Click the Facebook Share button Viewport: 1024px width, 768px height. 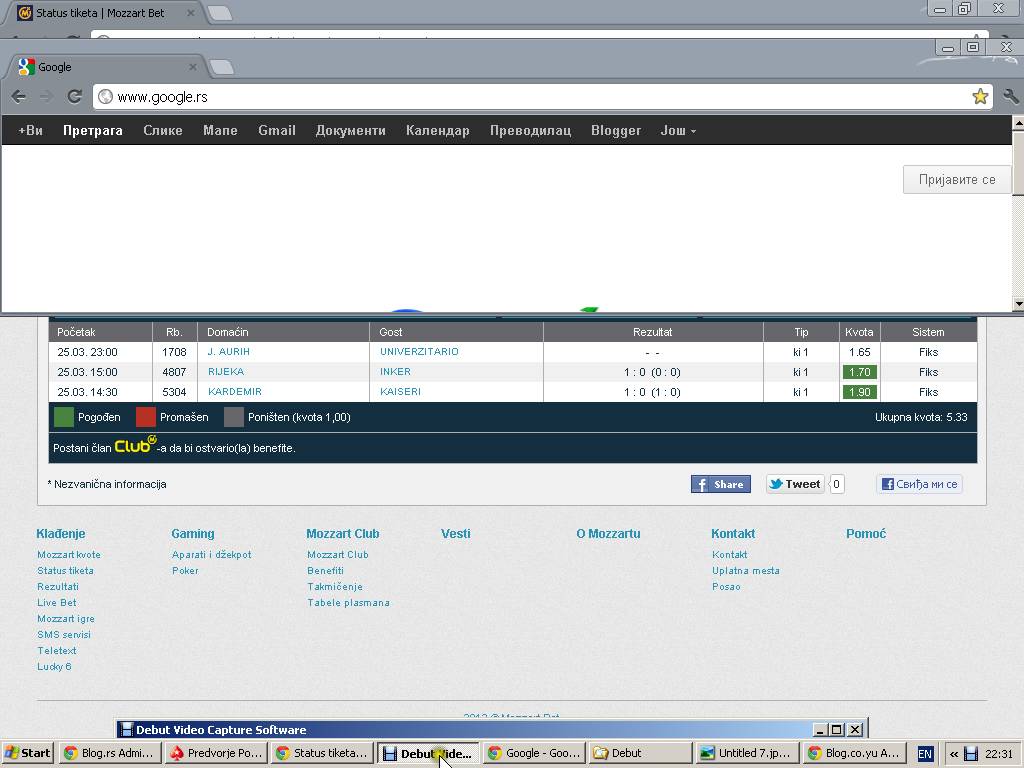[720, 484]
